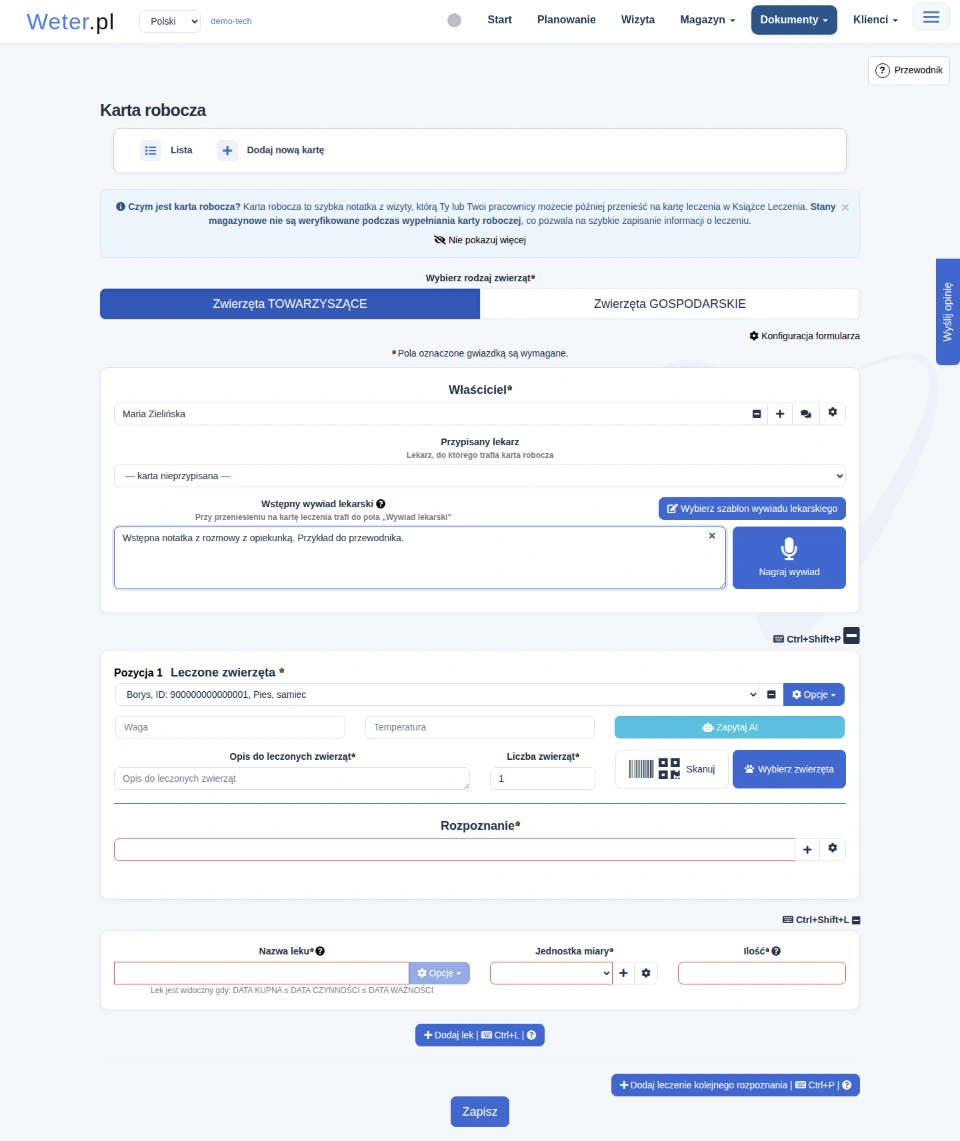The image size is (960, 1141).
Task: Click the Zapisz button
Action: (x=480, y=1112)
